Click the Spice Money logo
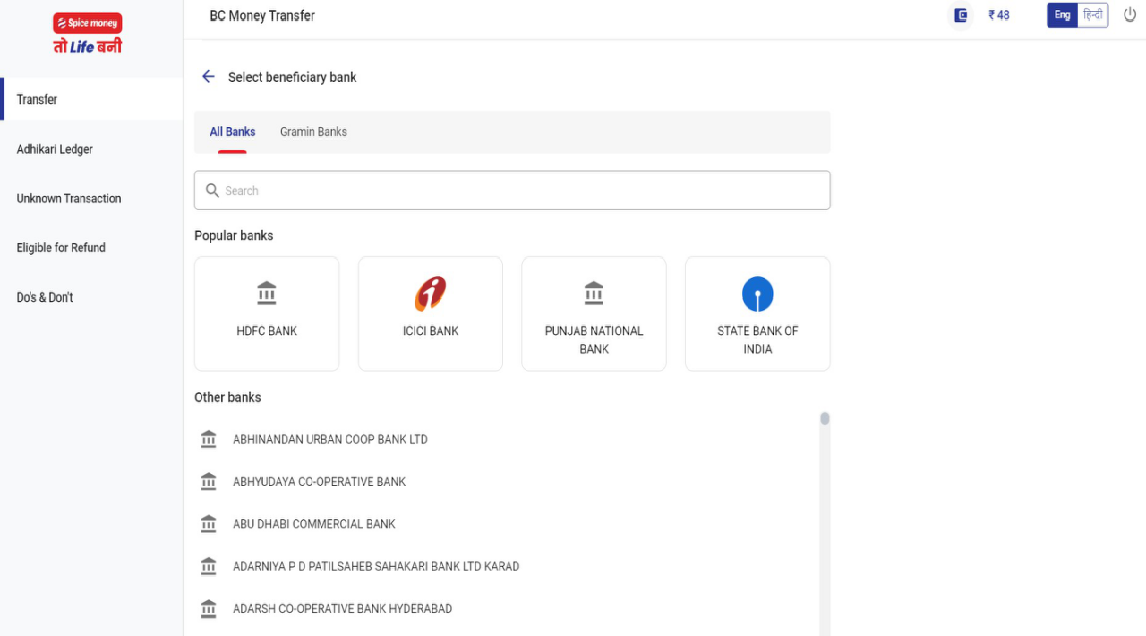Image resolution: width=1146 pixels, height=636 pixels. [87, 34]
